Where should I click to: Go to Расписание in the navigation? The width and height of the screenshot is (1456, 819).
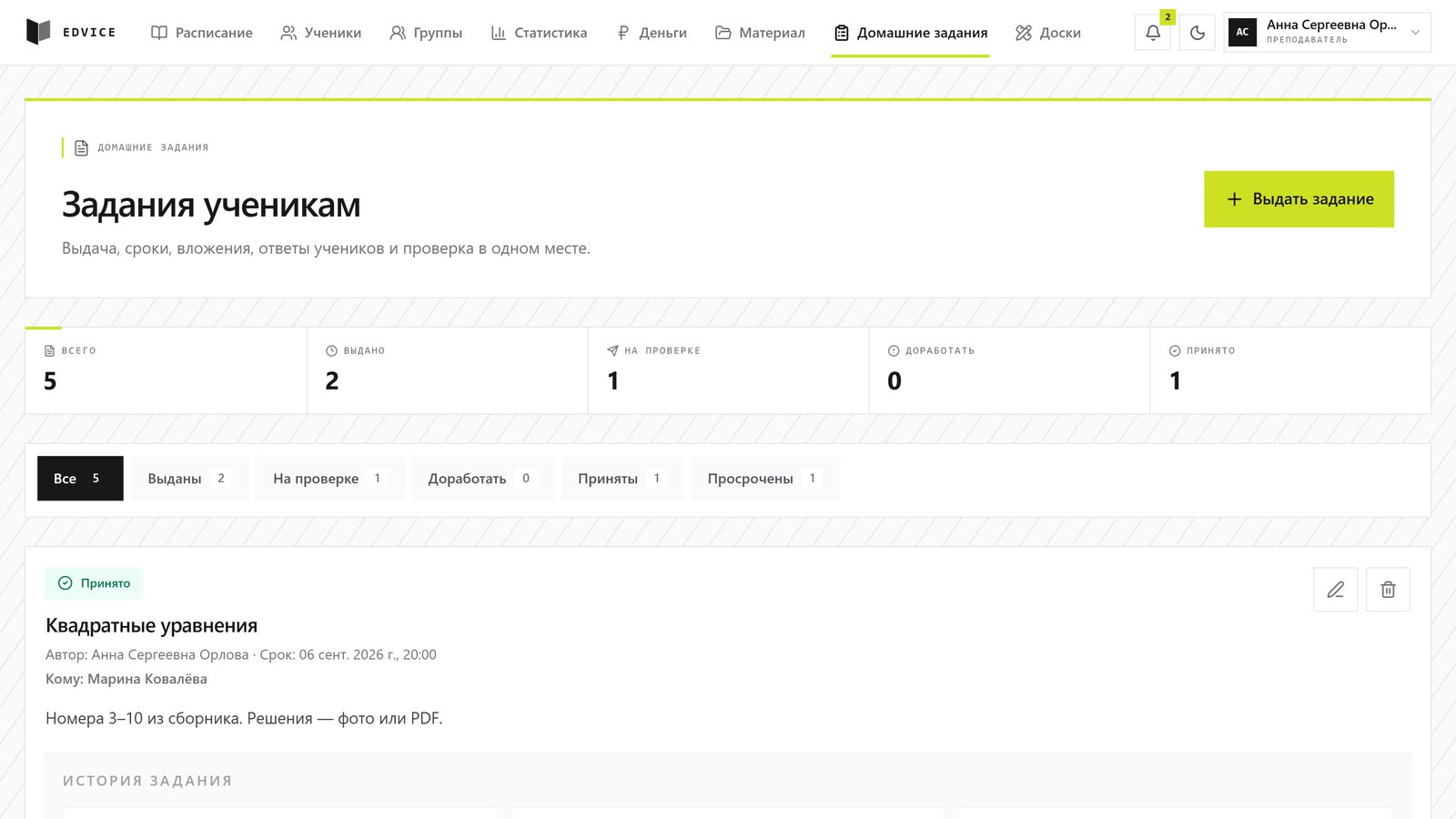pos(202,33)
